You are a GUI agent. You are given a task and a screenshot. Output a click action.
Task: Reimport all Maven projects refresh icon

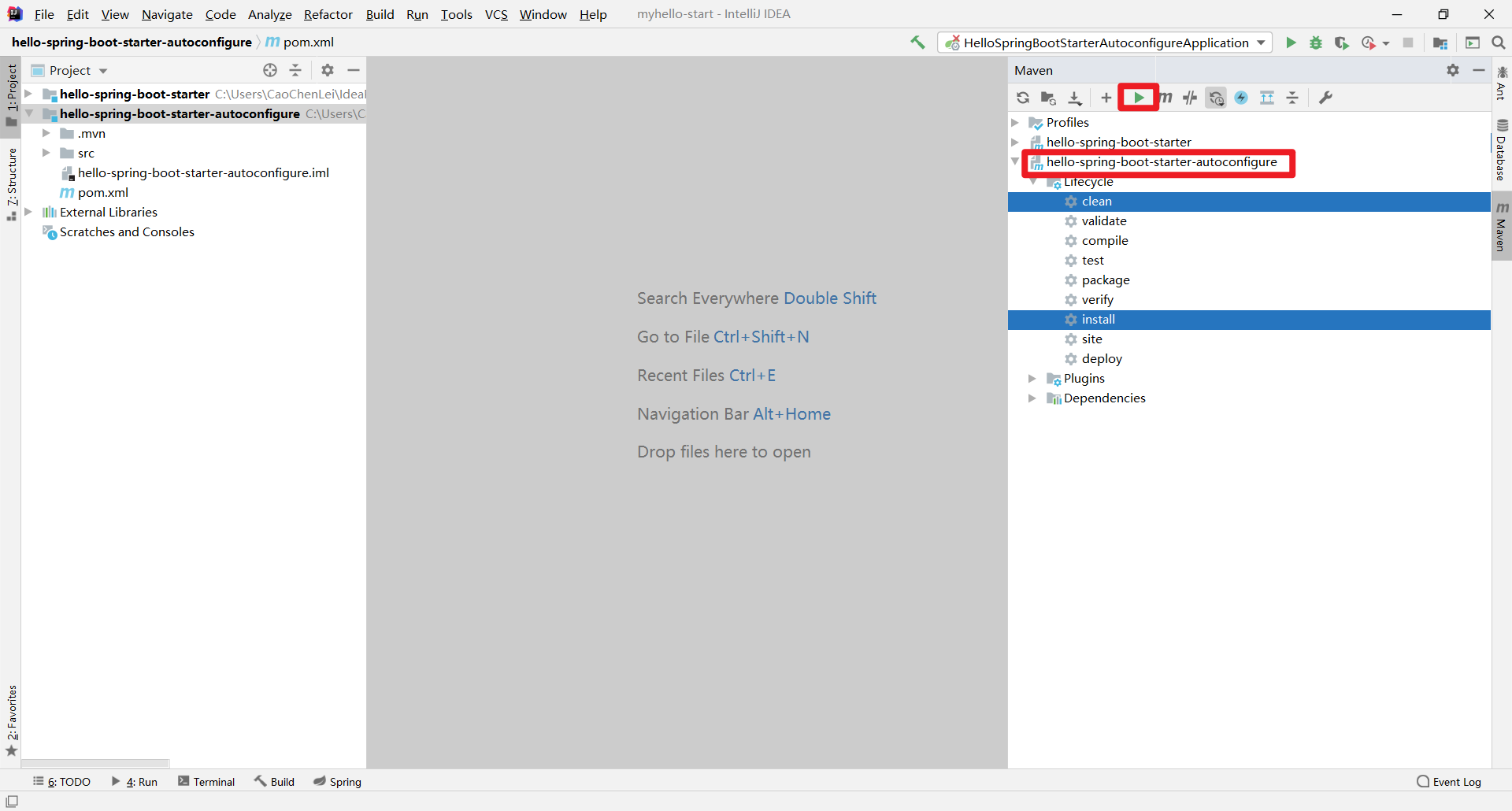coord(1023,98)
